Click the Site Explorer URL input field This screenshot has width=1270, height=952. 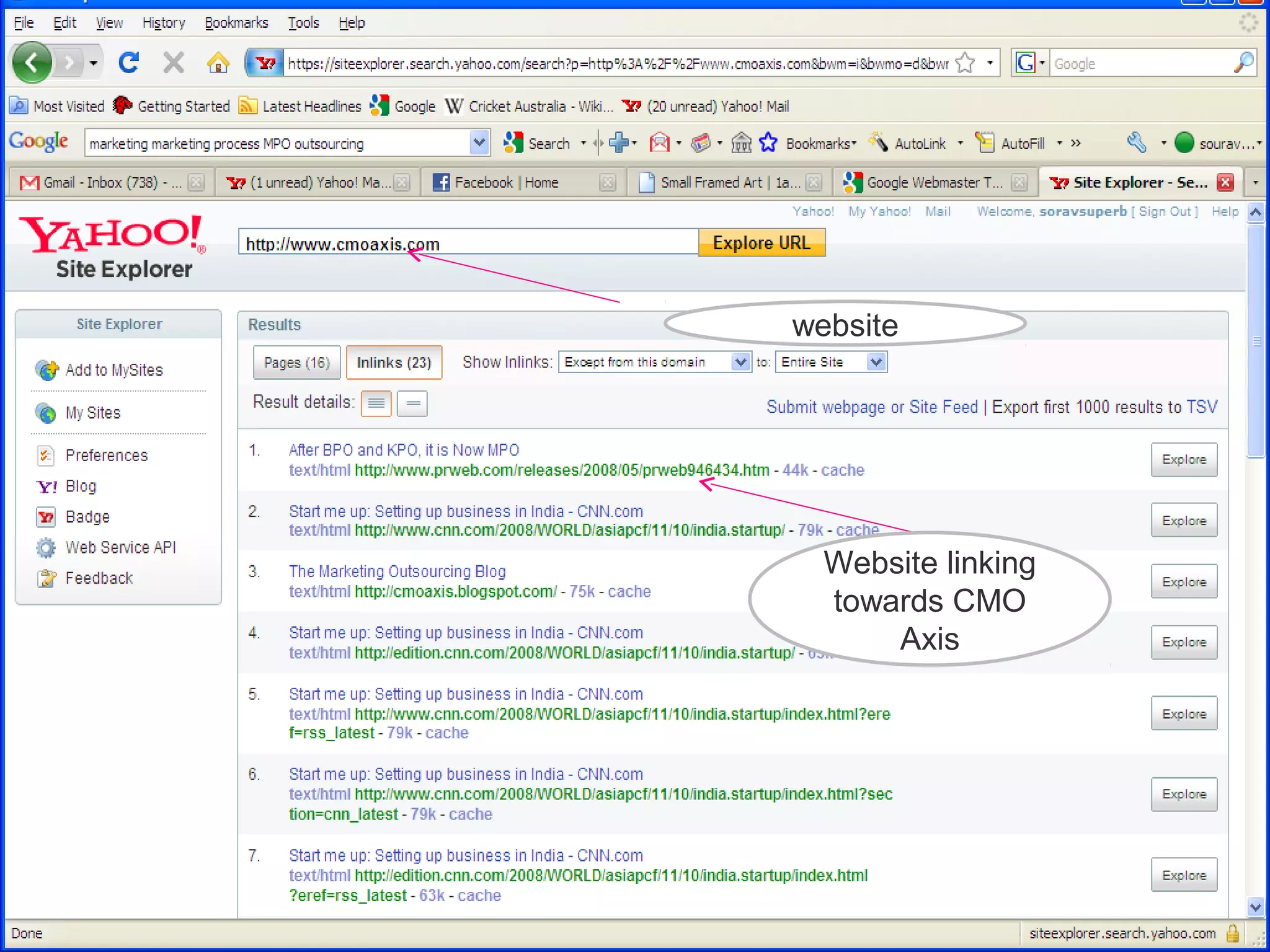(469, 242)
